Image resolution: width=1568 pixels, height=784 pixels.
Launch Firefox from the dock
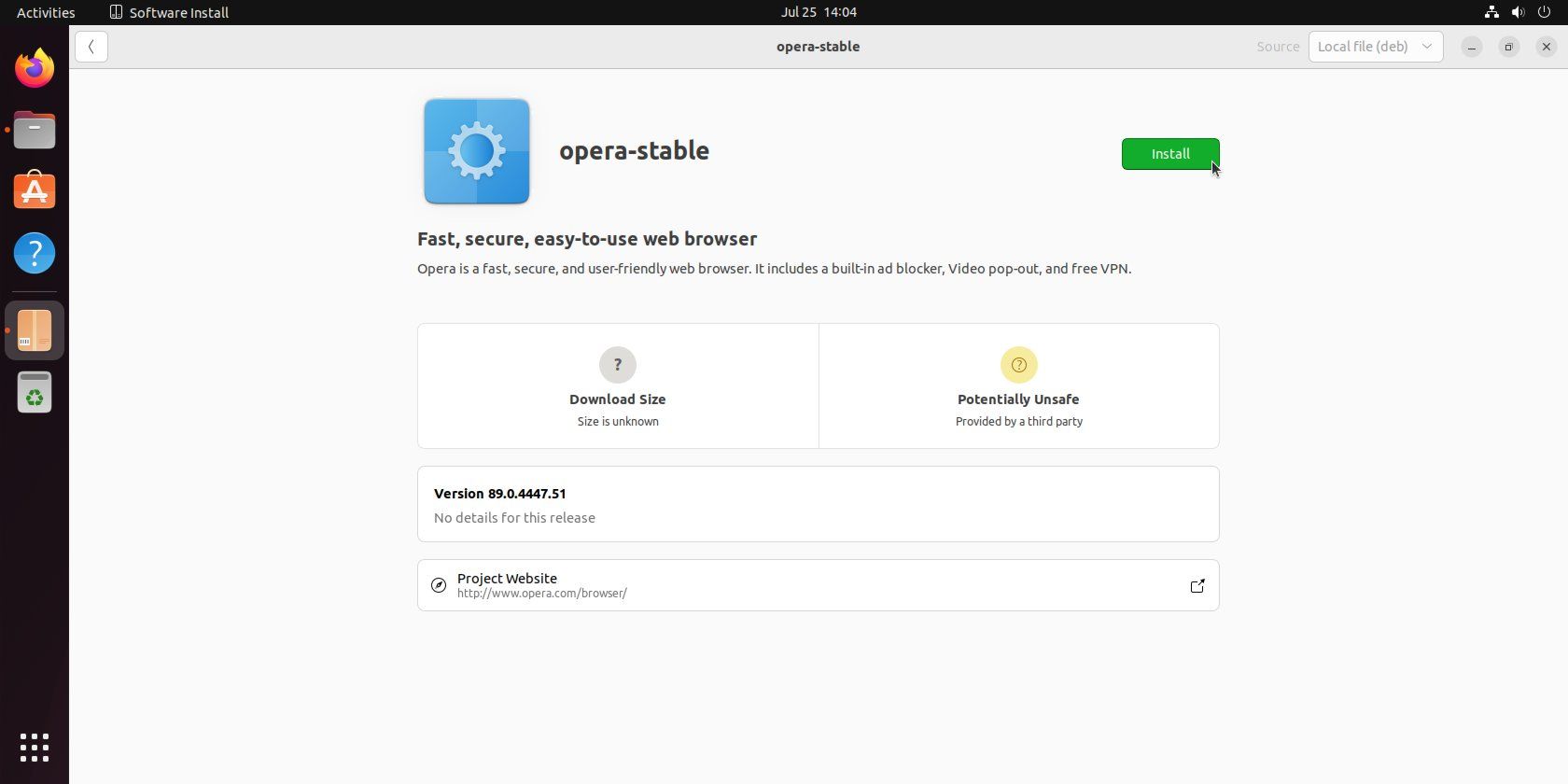click(35, 68)
